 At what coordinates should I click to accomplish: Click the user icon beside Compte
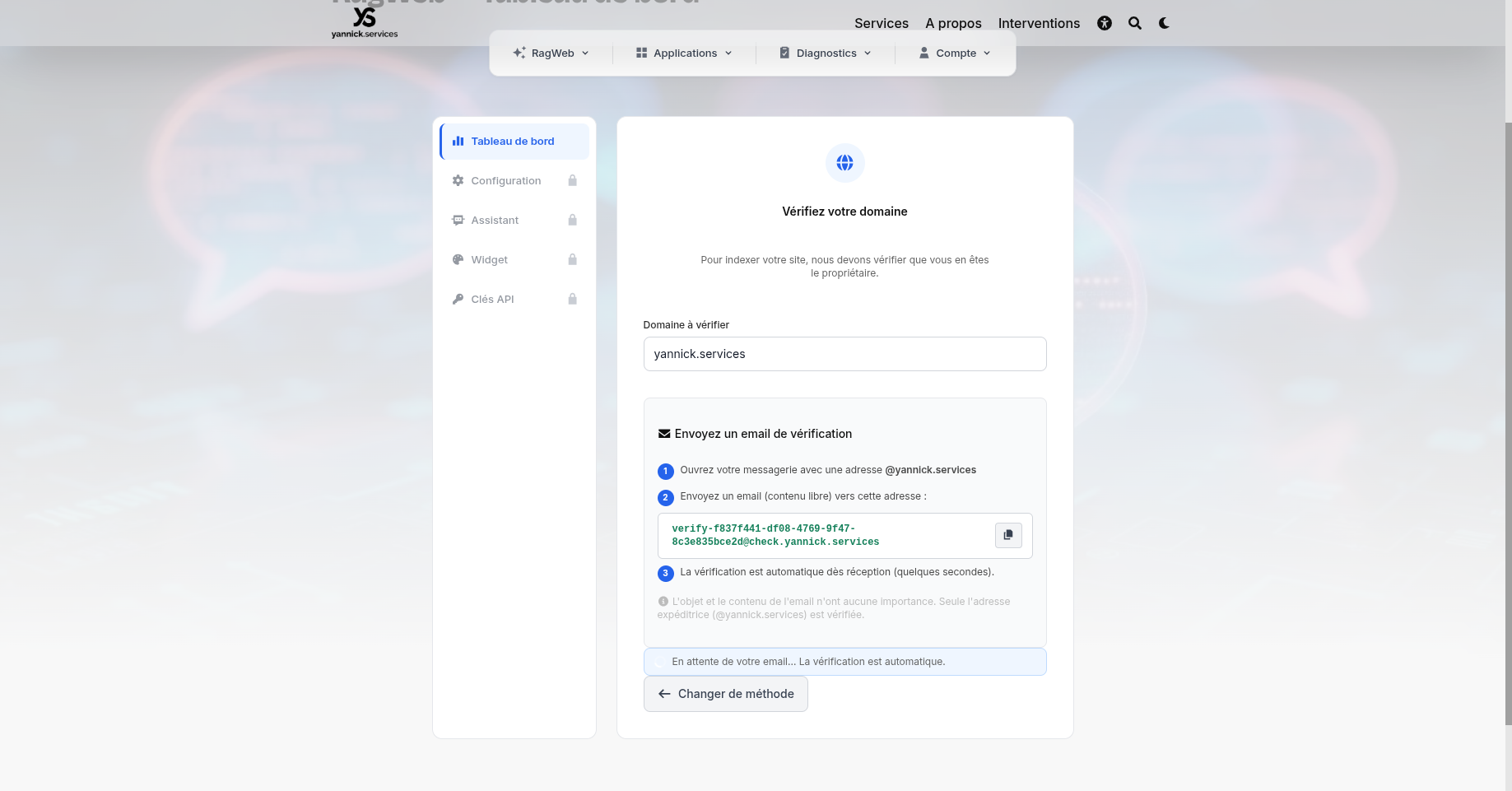tap(924, 53)
